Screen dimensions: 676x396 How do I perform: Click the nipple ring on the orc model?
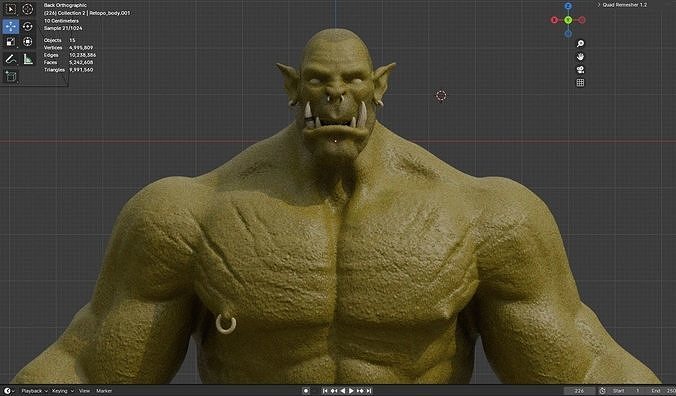(225, 324)
